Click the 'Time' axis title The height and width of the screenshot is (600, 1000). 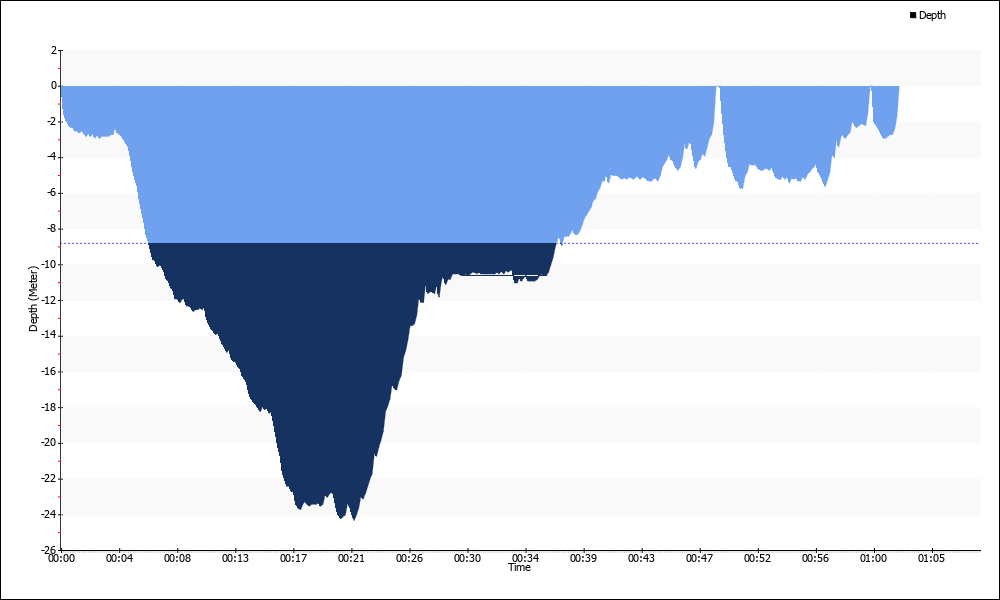click(519, 567)
